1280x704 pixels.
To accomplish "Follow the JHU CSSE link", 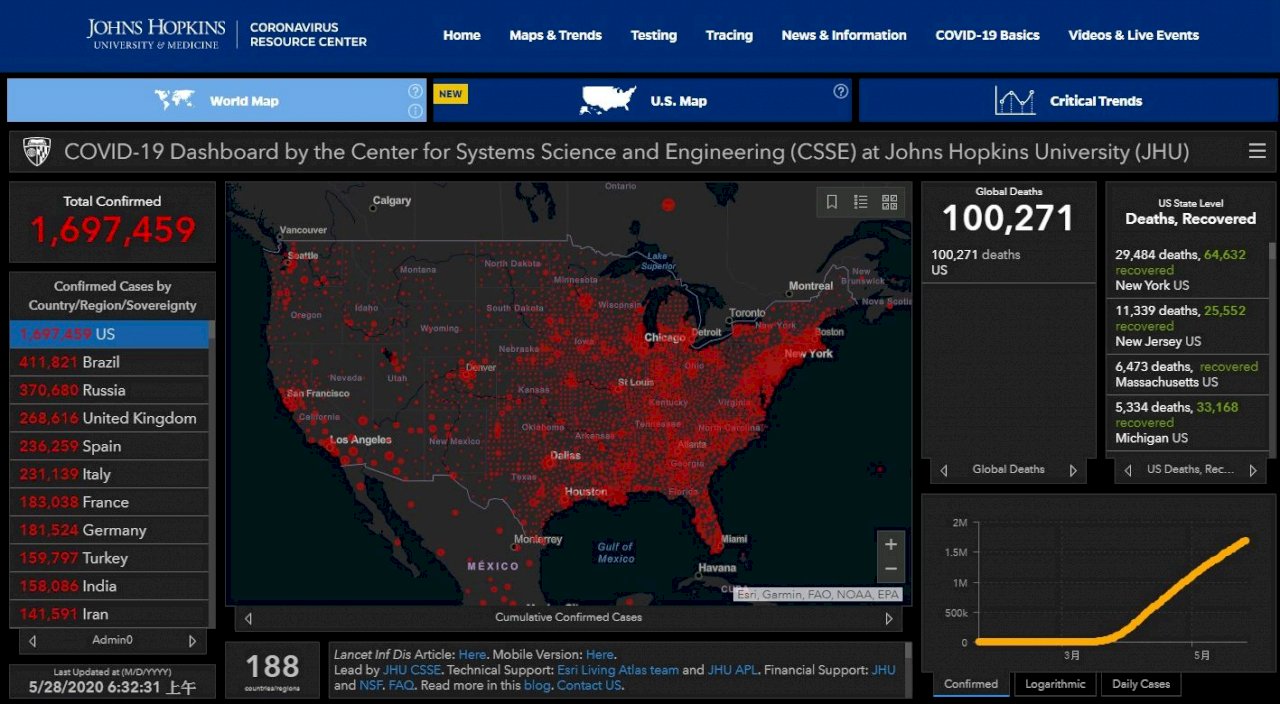I will click(411, 670).
